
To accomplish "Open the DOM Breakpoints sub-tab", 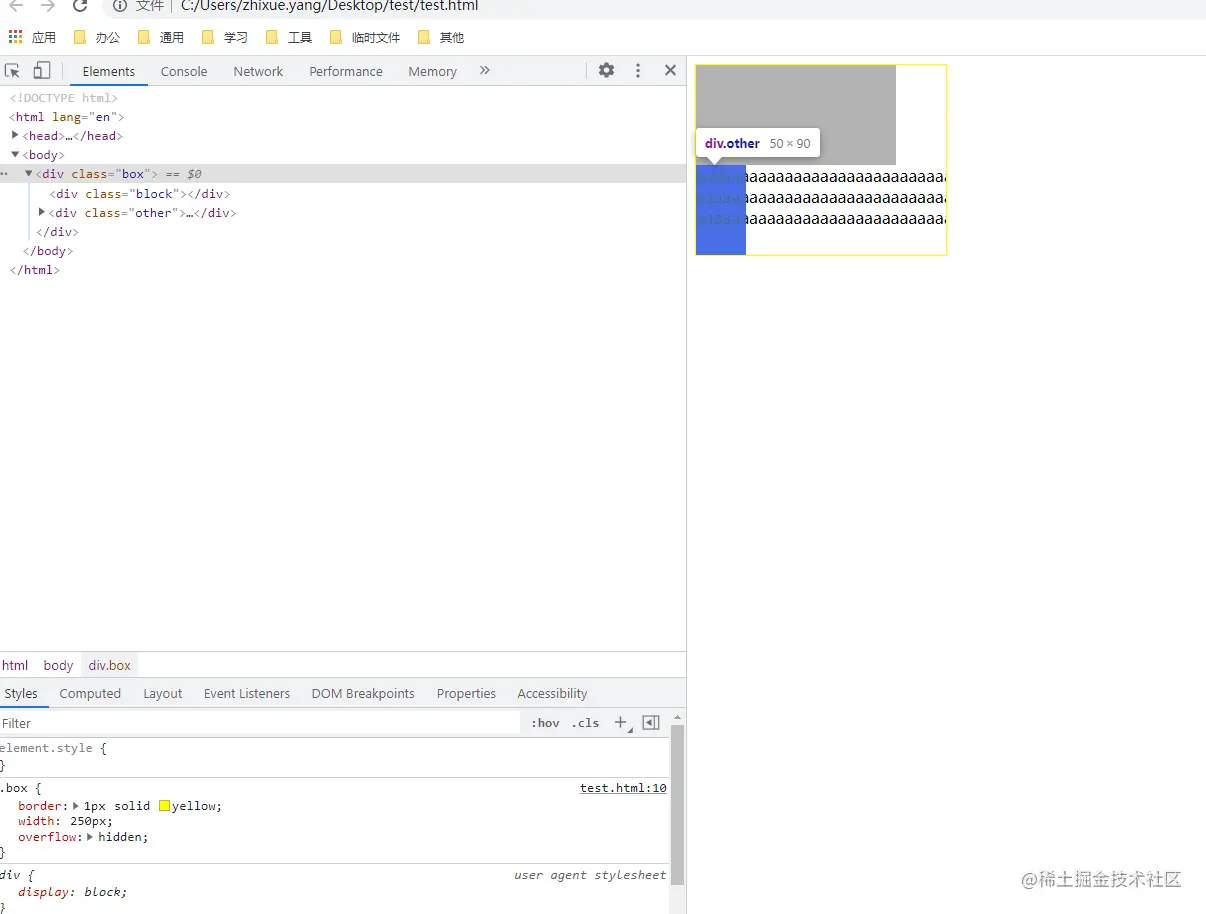I will point(363,693).
